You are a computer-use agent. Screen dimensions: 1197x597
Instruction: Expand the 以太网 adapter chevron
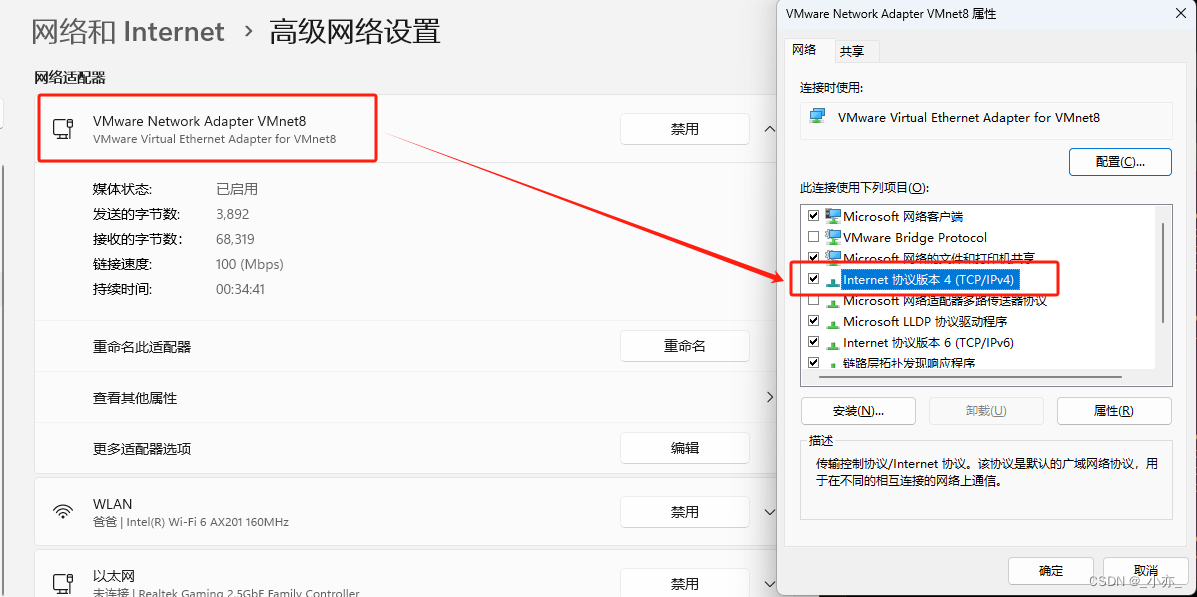(x=769, y=584)
